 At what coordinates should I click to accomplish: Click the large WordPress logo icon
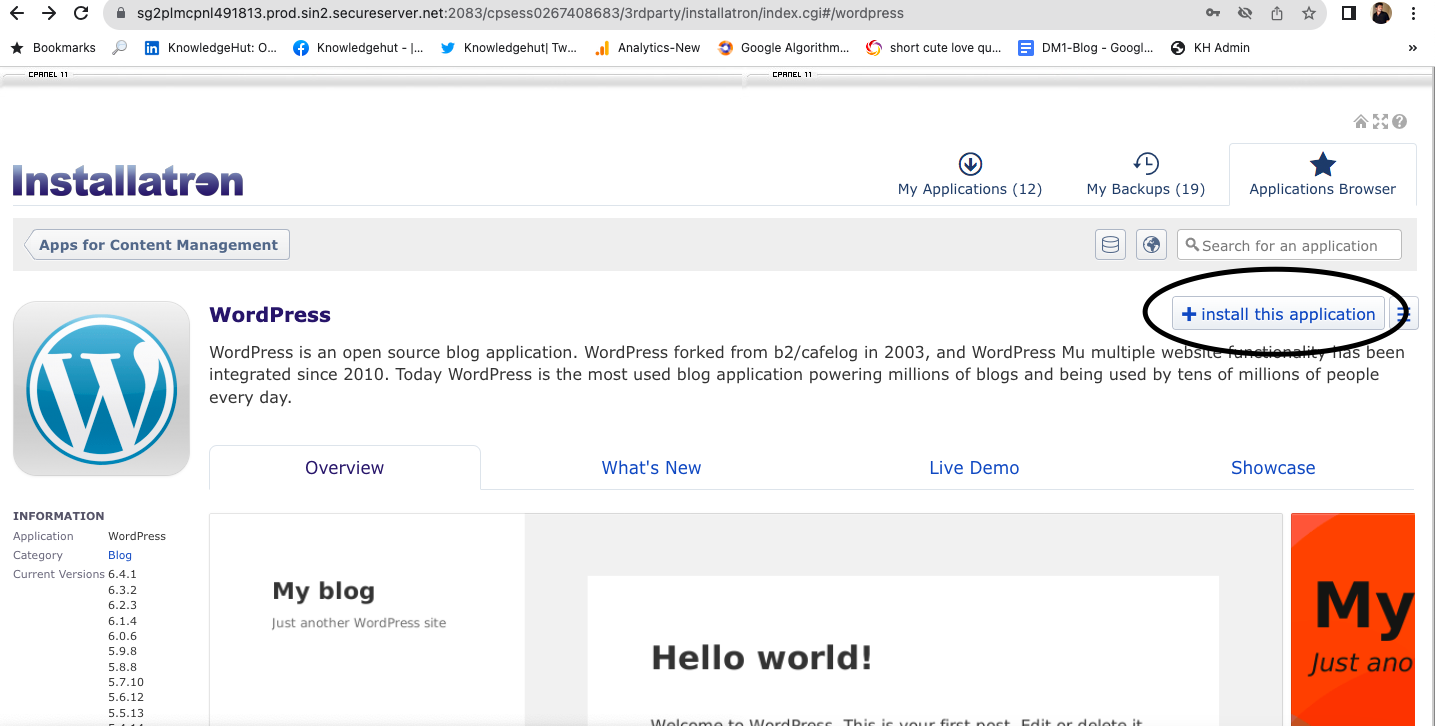101,388
